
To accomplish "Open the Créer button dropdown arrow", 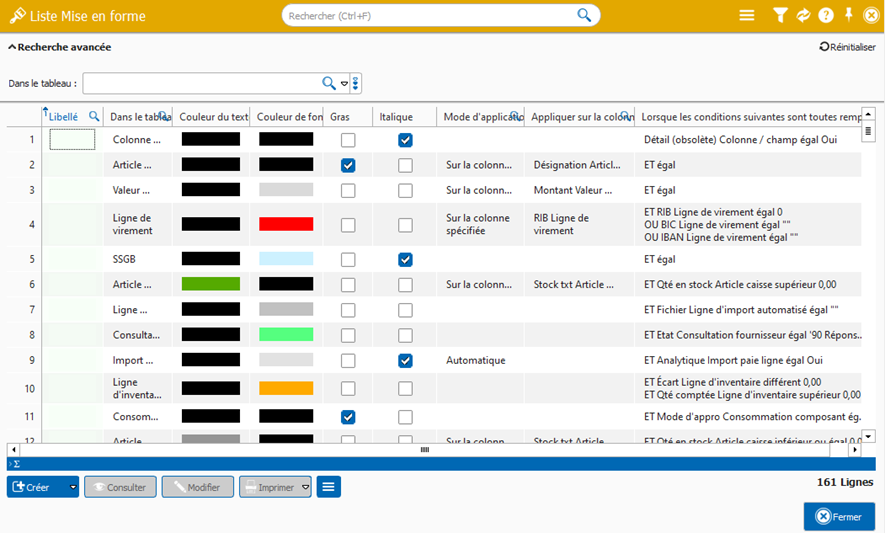I will (x=73, y=487).
